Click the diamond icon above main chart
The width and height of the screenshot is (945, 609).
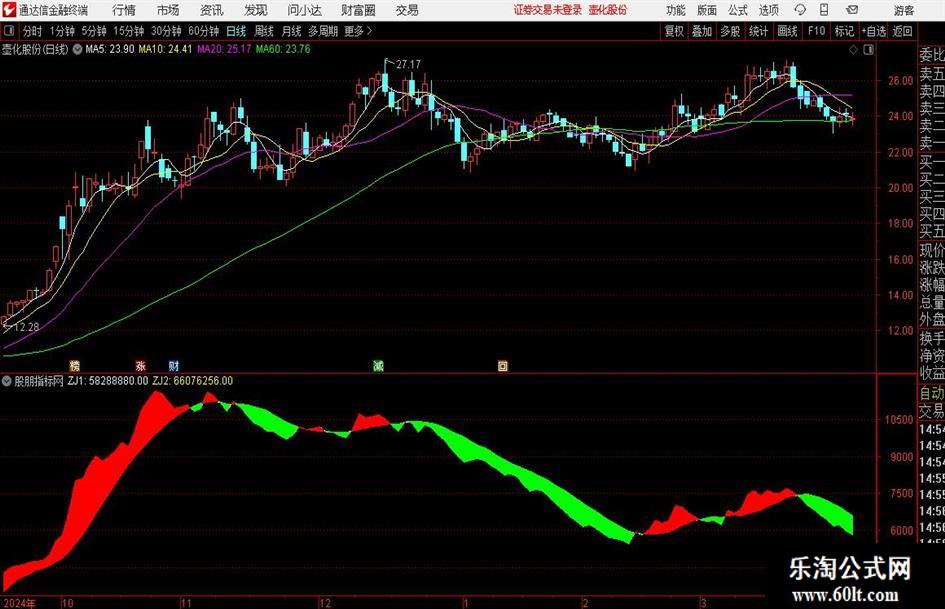tap(853, 50)
